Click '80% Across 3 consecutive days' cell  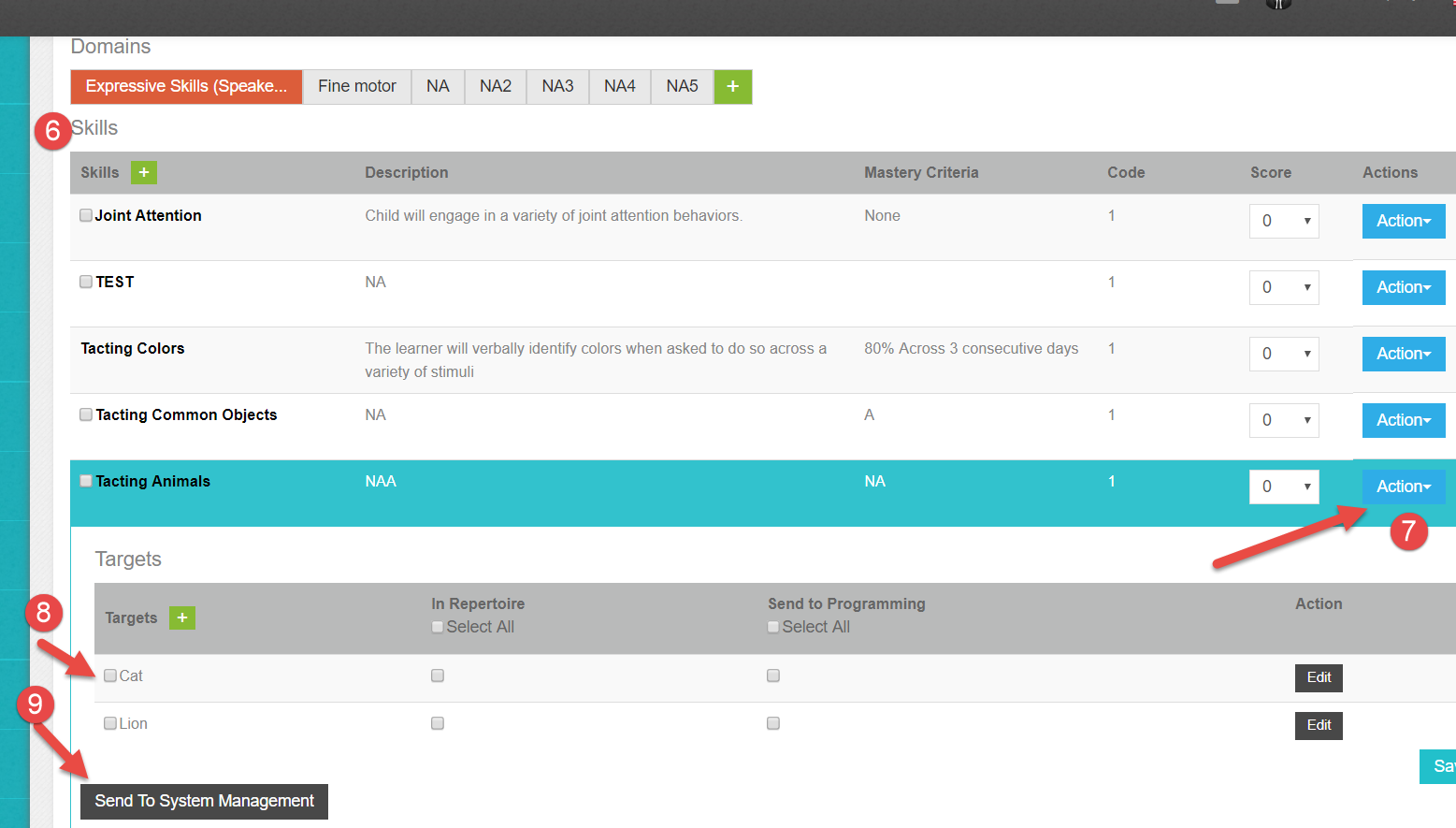[x=972, y=348]
